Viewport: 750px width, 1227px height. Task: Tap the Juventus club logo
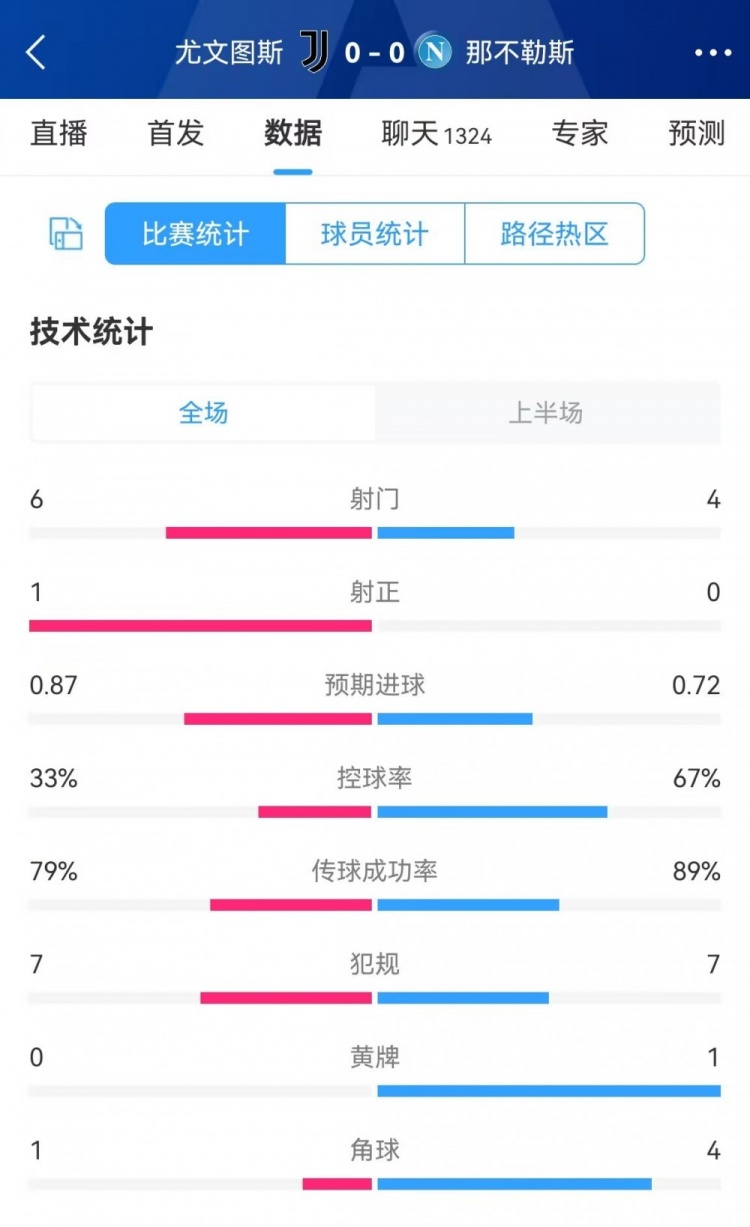[x=315, y=51]
